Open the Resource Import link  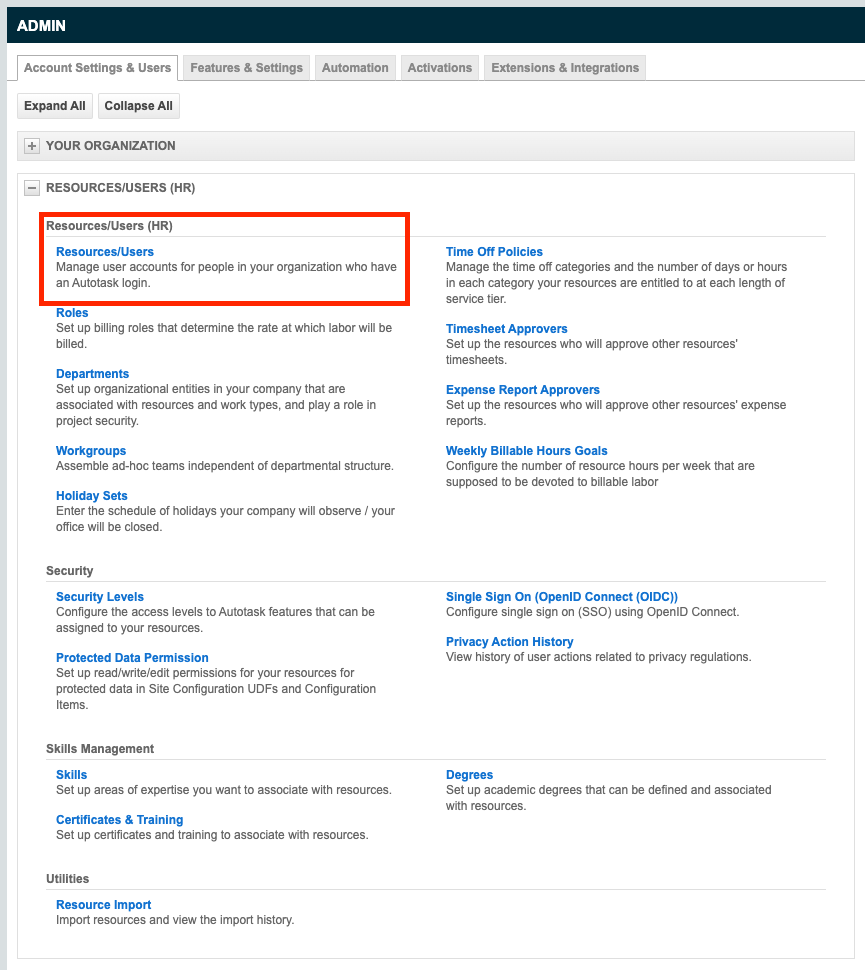pos(103,905)
